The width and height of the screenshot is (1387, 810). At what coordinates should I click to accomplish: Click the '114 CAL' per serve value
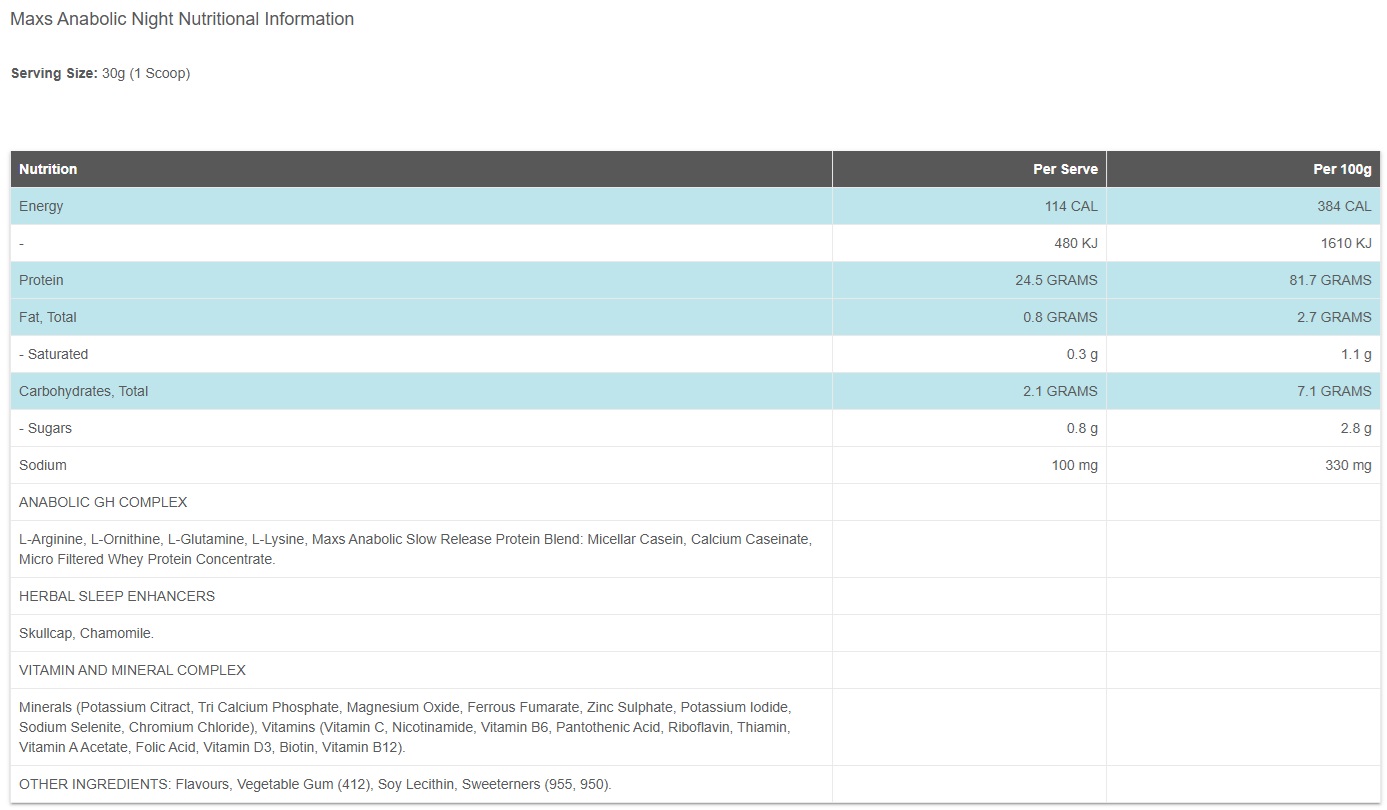coord(1071,206)
